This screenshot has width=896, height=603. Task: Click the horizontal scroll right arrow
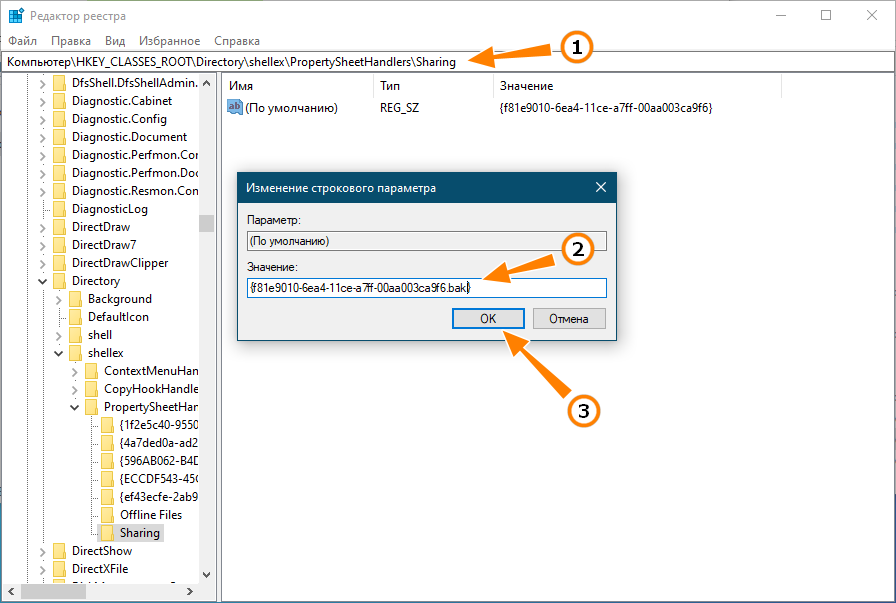[190, 592]
